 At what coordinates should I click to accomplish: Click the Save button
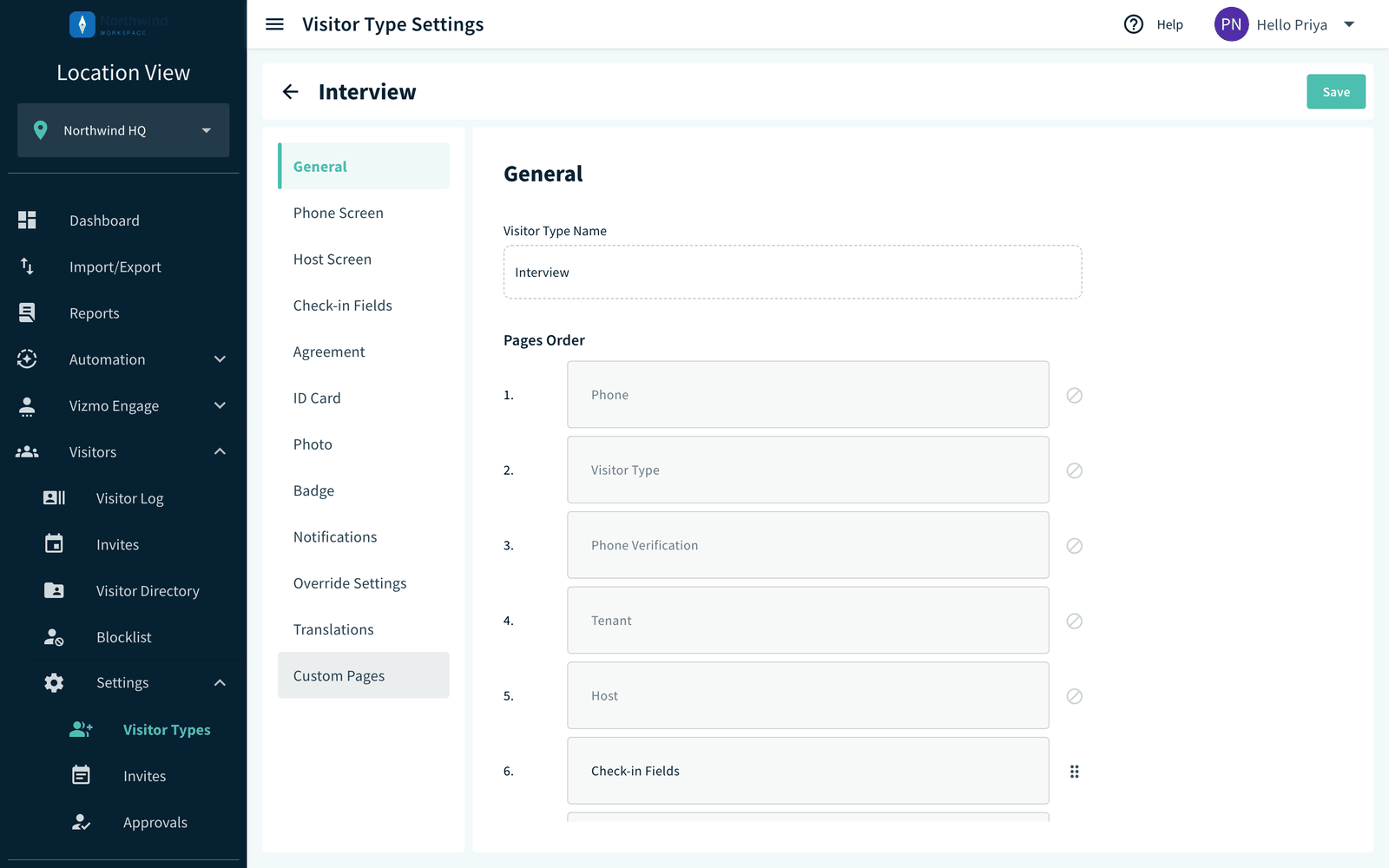[1336, 92]
